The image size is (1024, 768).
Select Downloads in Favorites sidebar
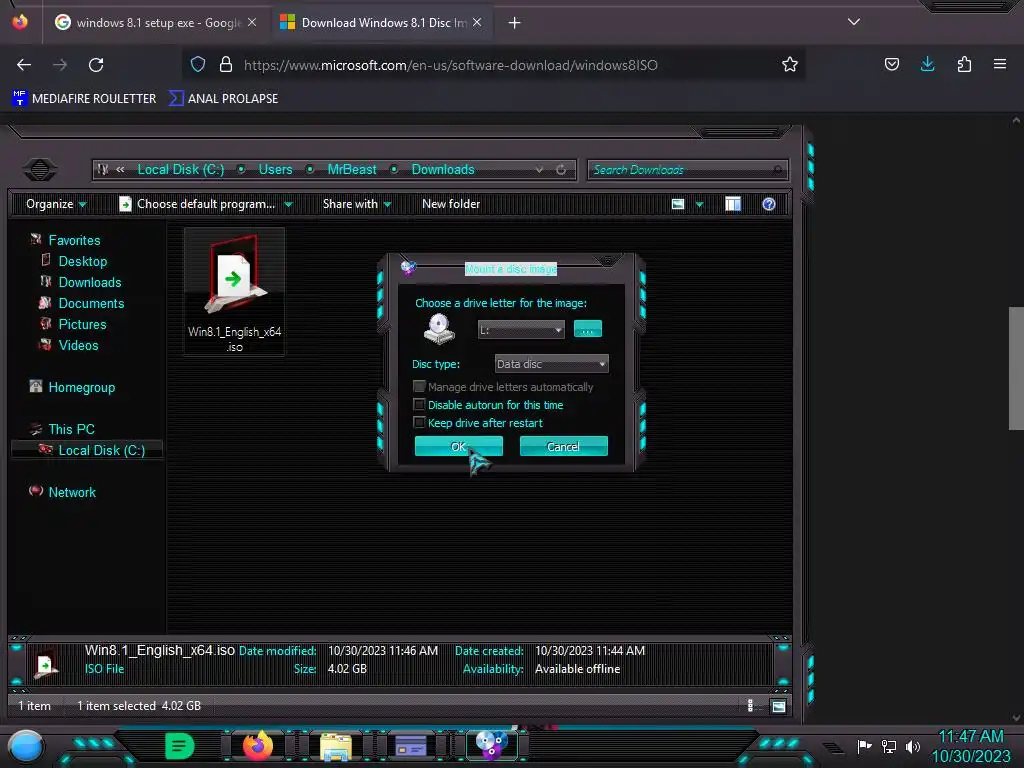pos(89,282)
